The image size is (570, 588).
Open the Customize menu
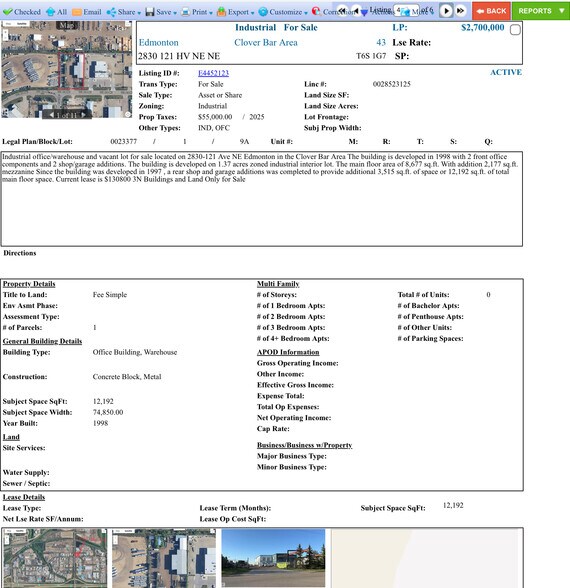click(283, 12)
